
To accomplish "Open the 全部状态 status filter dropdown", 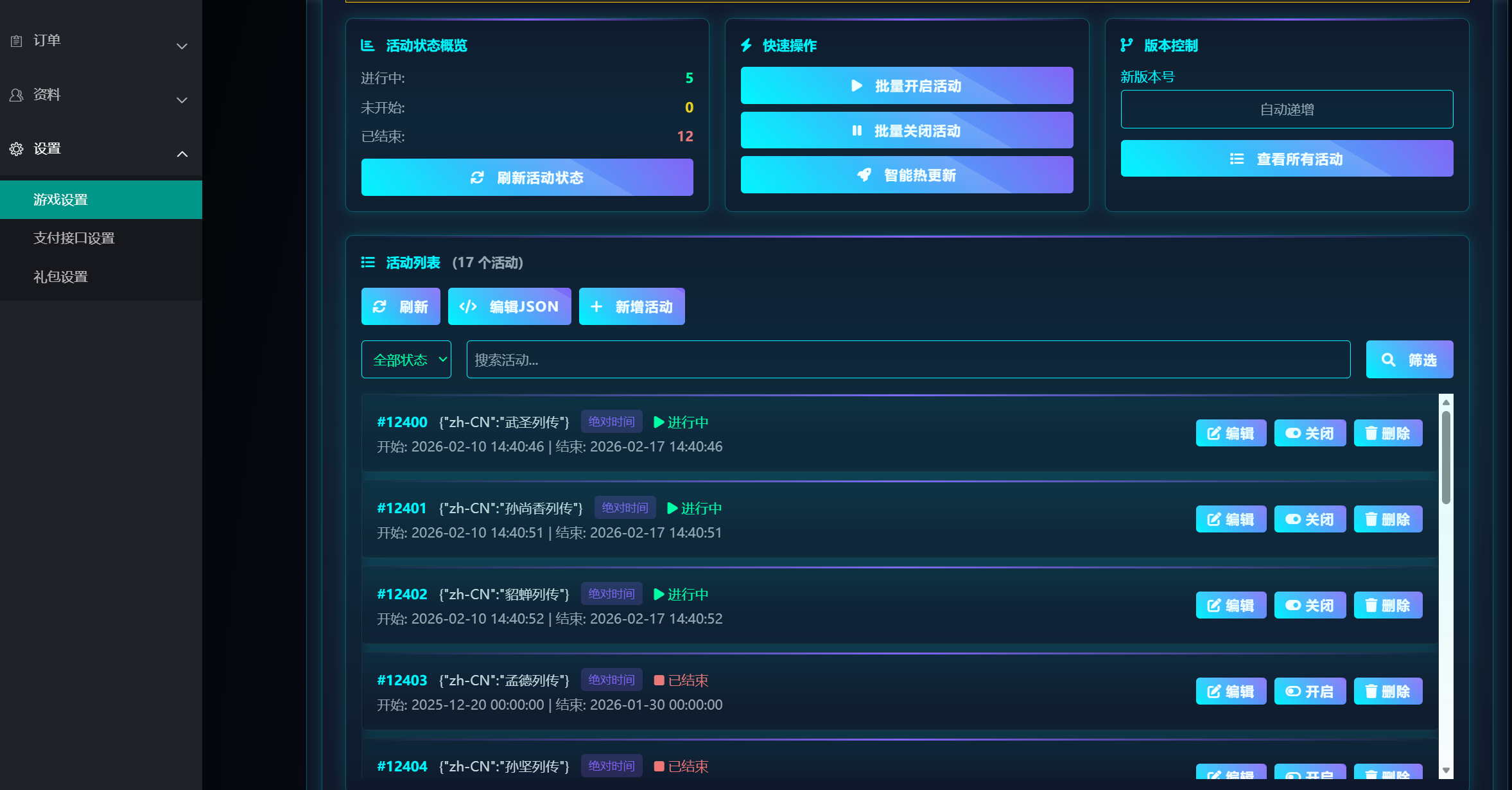I will click(x=406, y=360).
